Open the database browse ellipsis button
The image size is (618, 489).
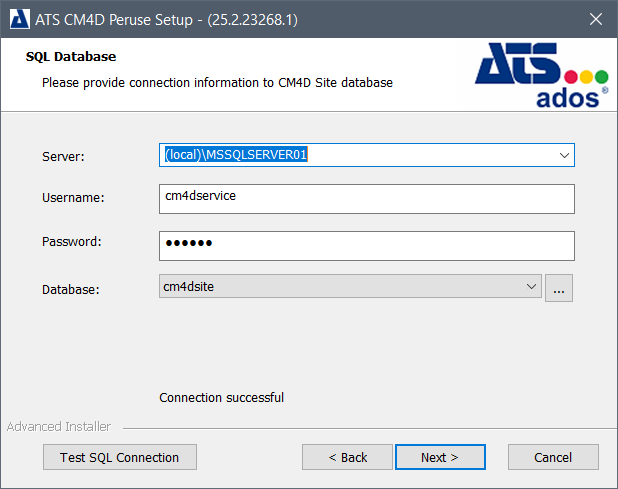[559, 288]
